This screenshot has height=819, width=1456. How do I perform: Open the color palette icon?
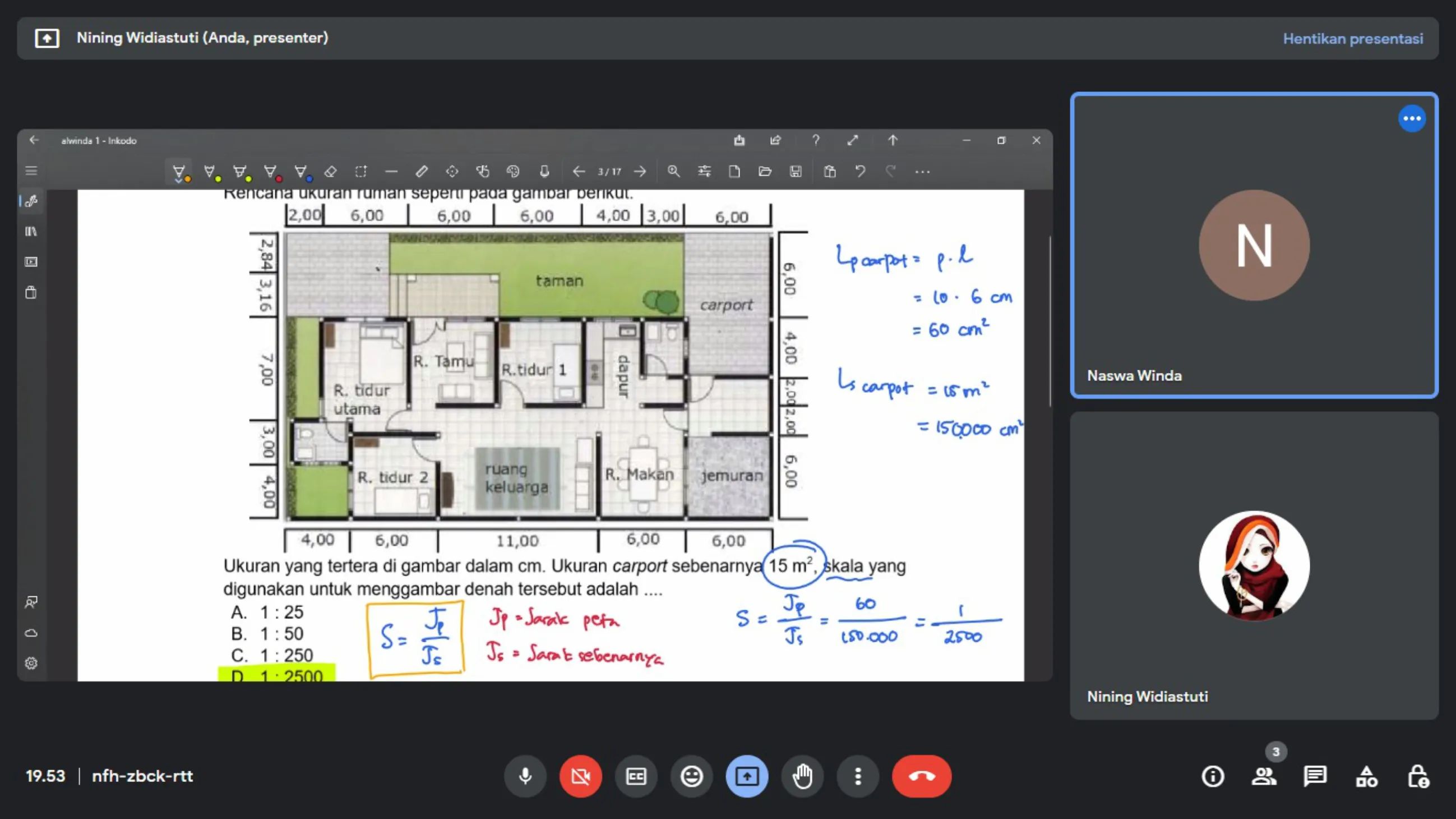512,172
